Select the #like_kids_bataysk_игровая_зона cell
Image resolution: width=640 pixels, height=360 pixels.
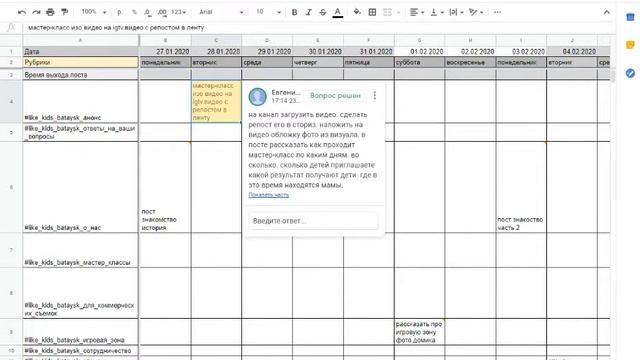[81, 332]
